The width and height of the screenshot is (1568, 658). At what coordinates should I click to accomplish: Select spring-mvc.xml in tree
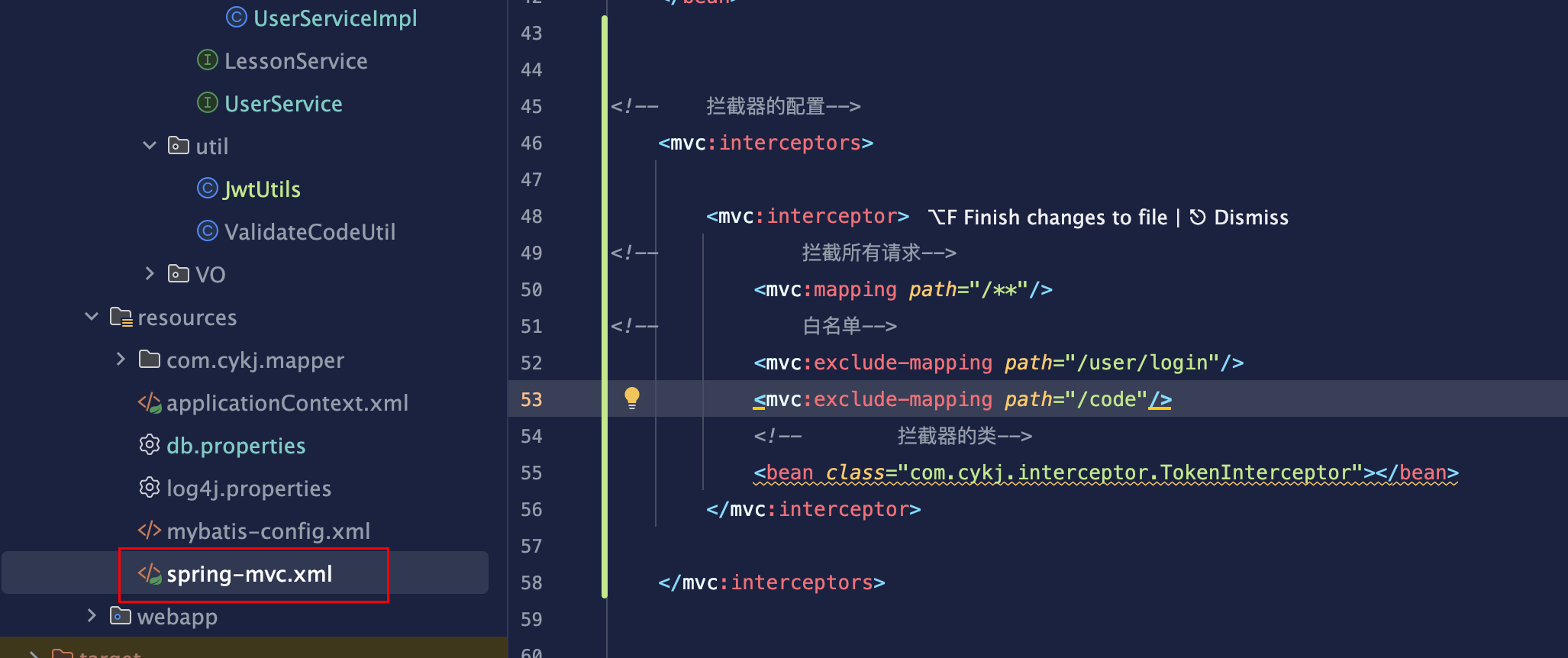pyautogui.click(x=250, y=573)
